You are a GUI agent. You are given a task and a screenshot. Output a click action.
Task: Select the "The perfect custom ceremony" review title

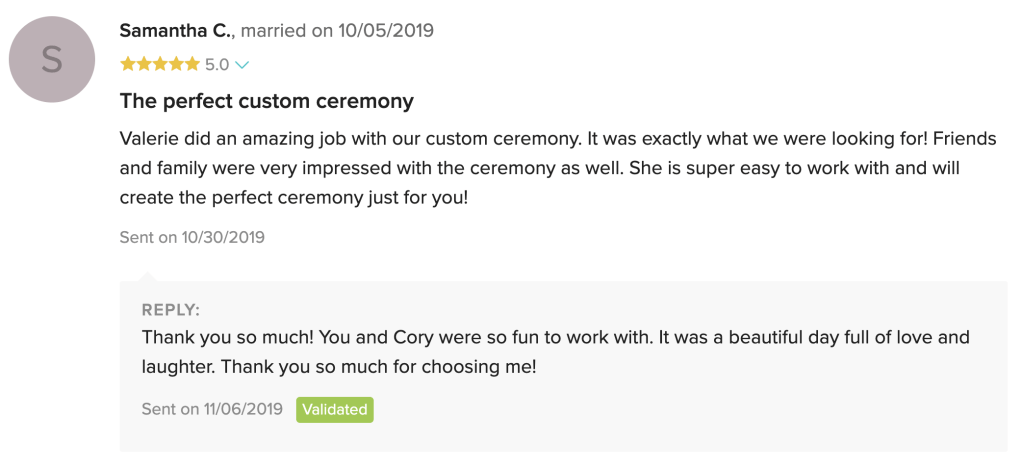(x=266, y=101)
